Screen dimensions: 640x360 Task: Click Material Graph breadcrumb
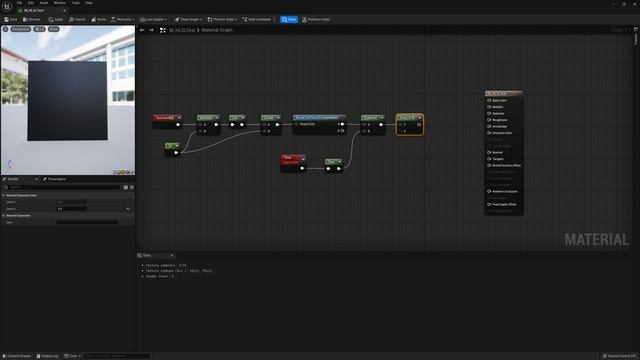click(x=217, y=30)
